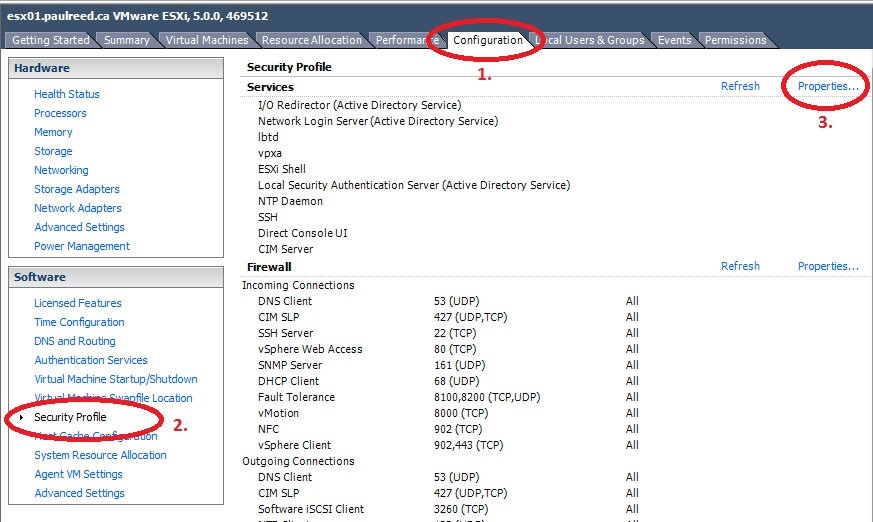Switch to the Permissions tab
This screenshot has height=522, width=873.
(735, 40)
